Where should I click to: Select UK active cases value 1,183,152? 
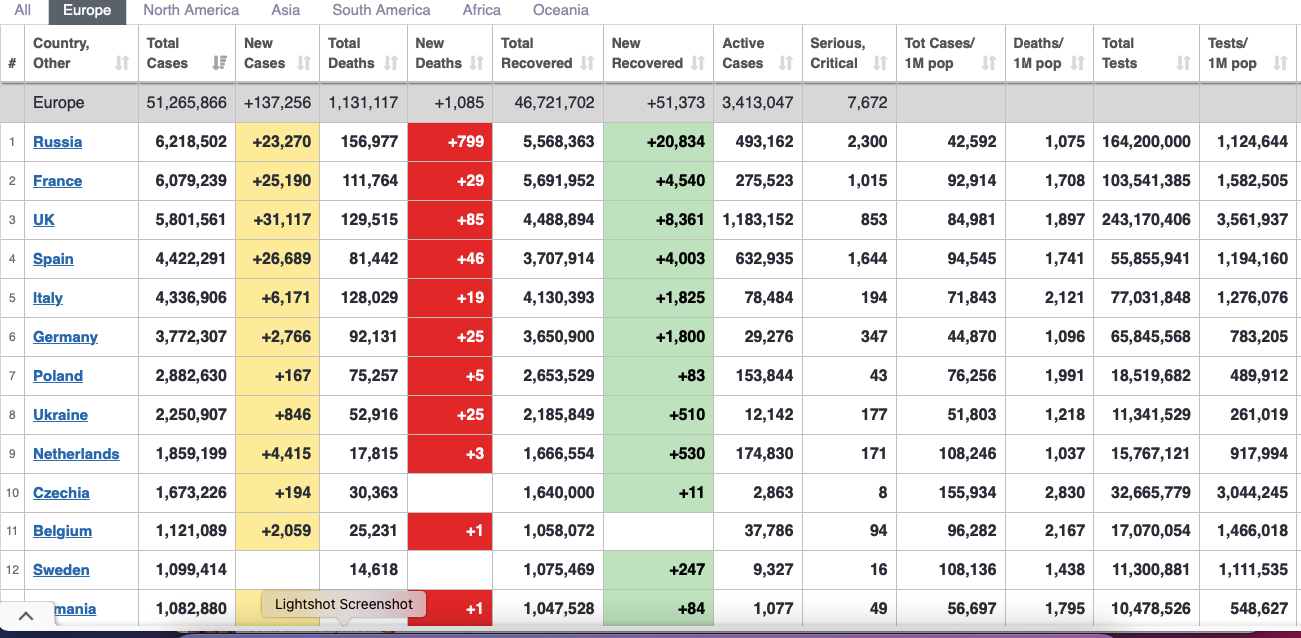coord(758,220)
